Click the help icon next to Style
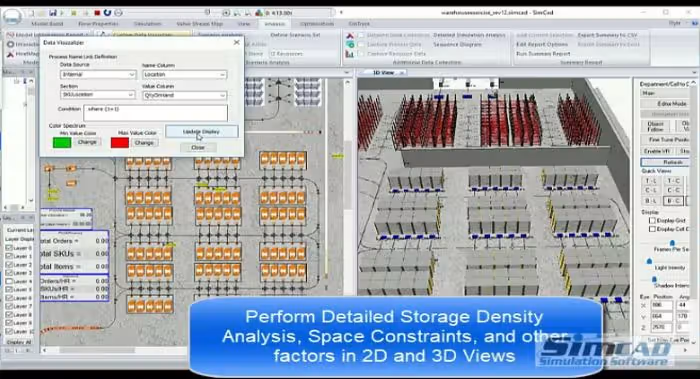The height and width of the screenshot is (379, 700). [695, 23]
